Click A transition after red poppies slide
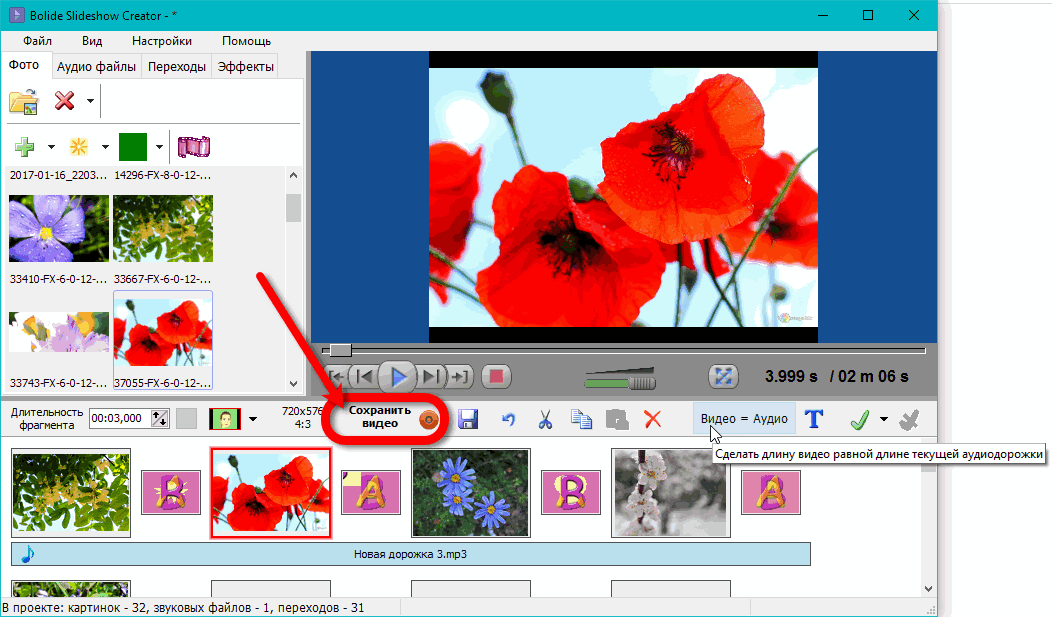This screenshot has width=1052, height=617. 371,492
